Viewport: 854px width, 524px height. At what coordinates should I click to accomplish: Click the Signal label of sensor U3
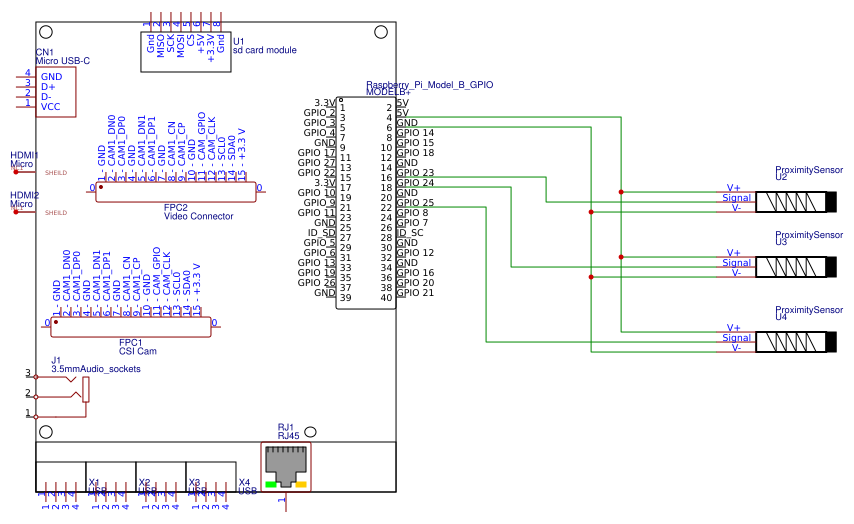point(736,263)
